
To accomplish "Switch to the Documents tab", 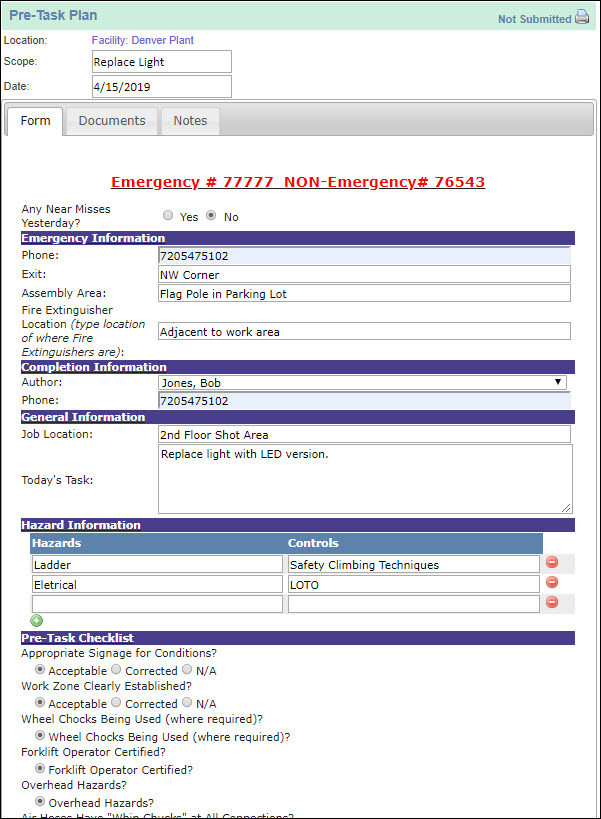I will [x=112, y=121].
